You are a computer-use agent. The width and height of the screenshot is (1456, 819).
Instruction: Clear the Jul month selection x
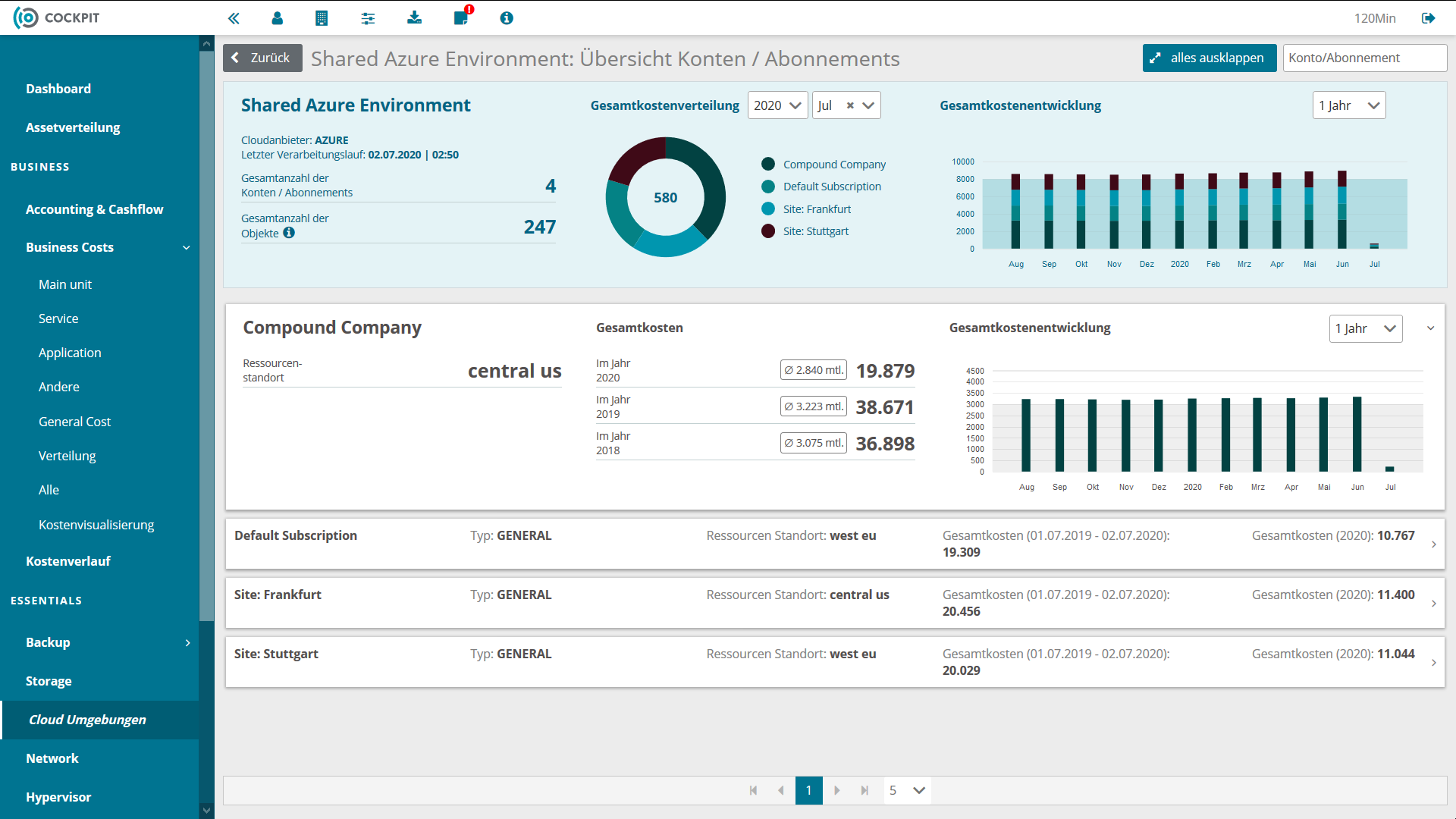click(x=850, y=105)
